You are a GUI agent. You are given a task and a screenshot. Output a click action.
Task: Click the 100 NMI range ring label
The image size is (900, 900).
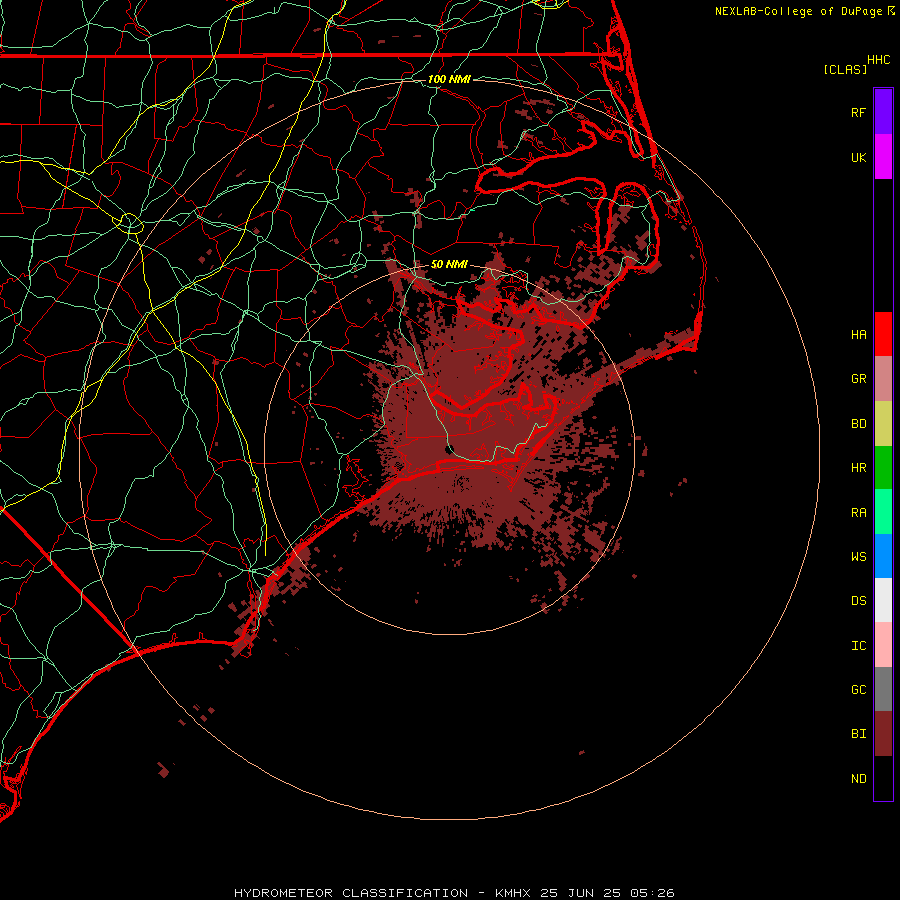tap(449, 79)
